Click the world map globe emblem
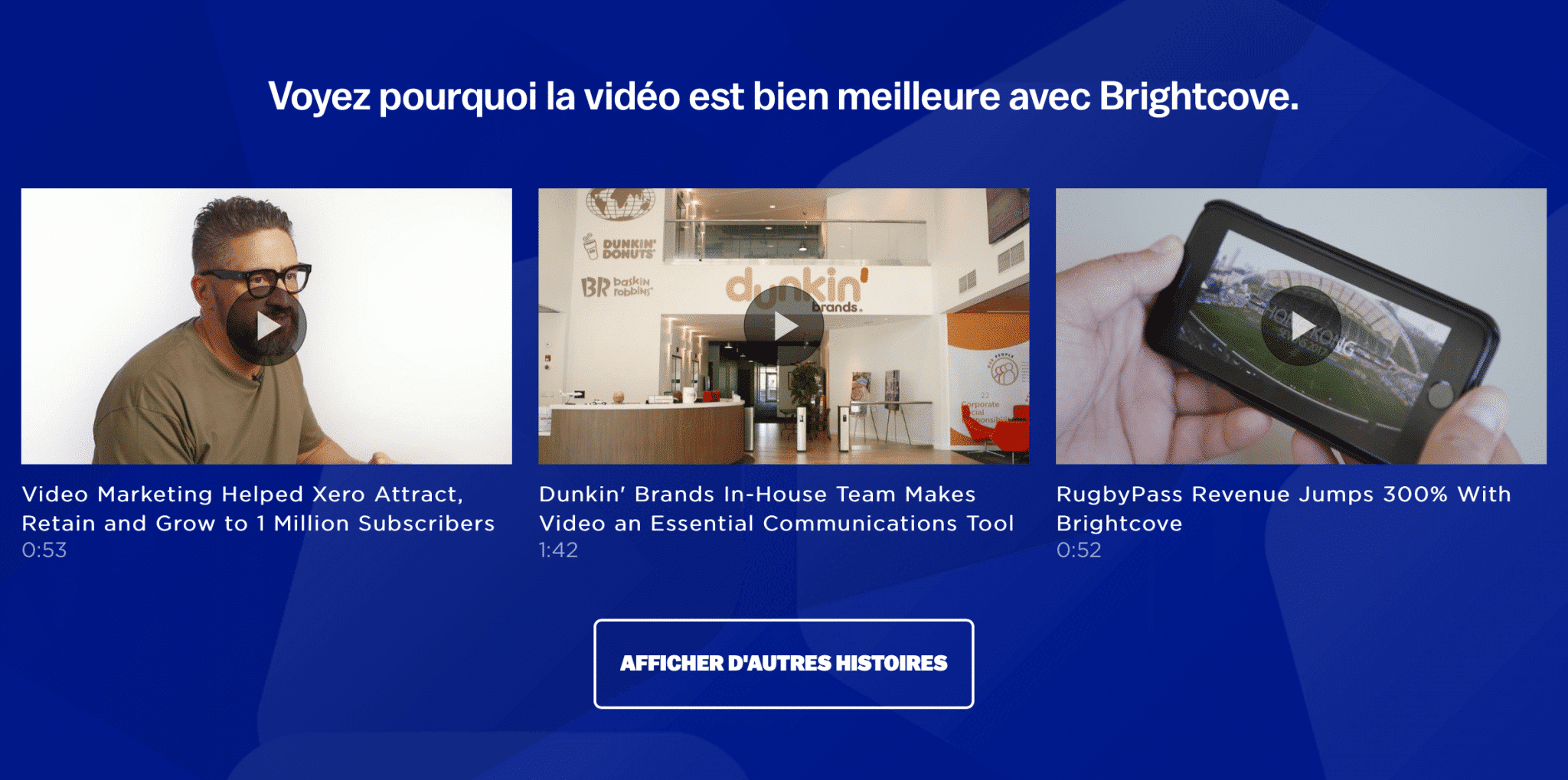The image size is (1568, 780). coord(620,202)
